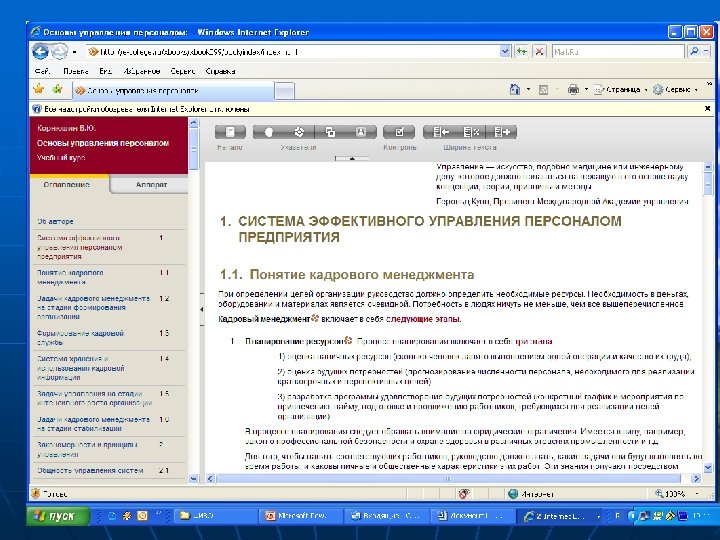This screenshot has width=720, height=540.
Task: Click the Internet Explorer information bar message
Action: point(147,109)
